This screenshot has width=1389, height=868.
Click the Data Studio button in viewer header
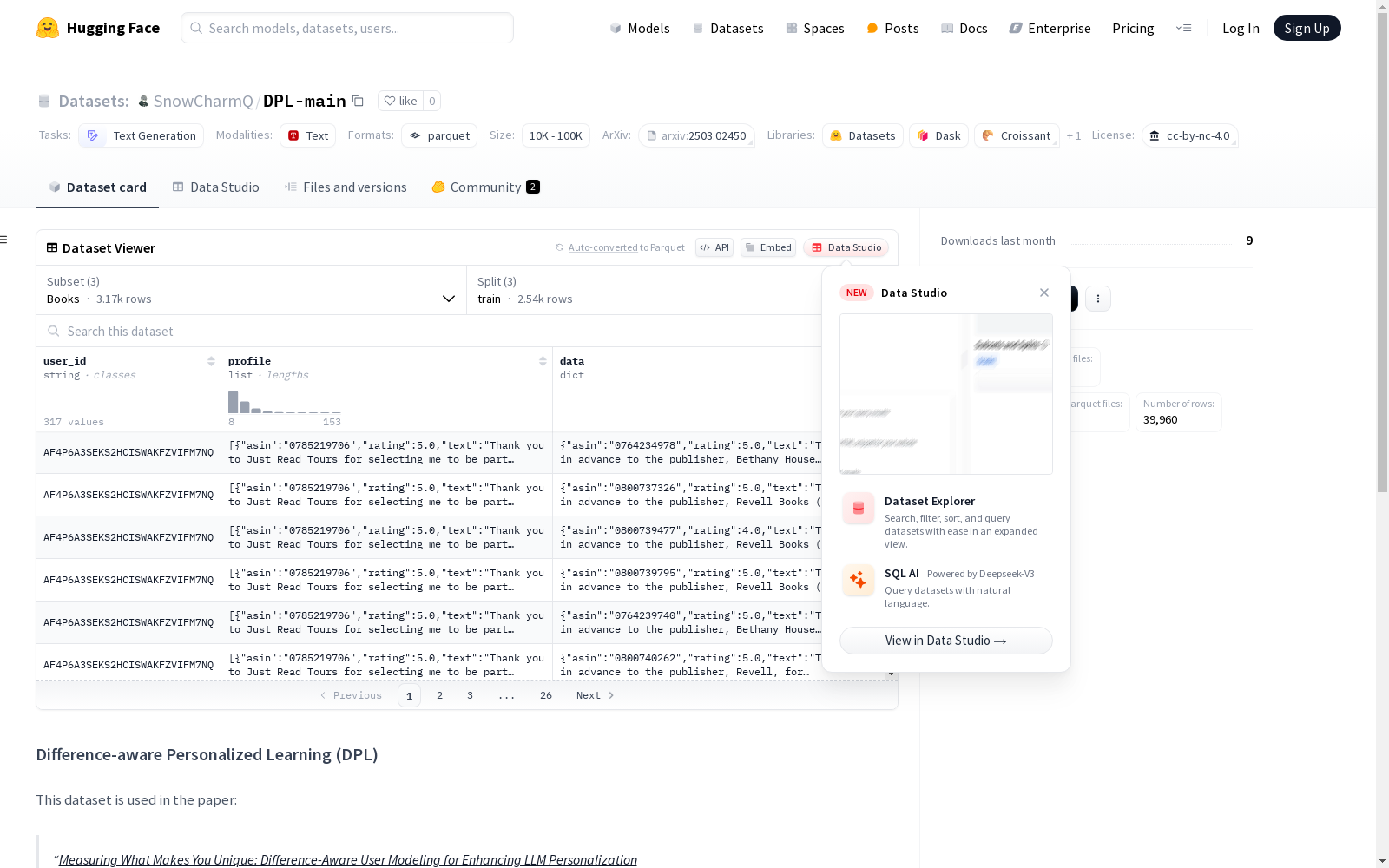[846, 247]
